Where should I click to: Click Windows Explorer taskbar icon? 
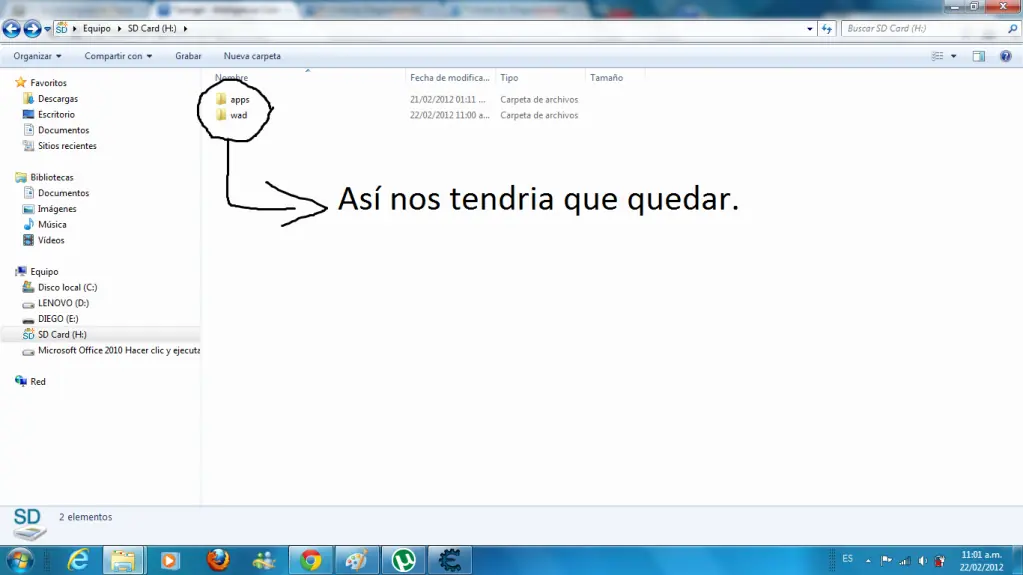pos(123,560)
